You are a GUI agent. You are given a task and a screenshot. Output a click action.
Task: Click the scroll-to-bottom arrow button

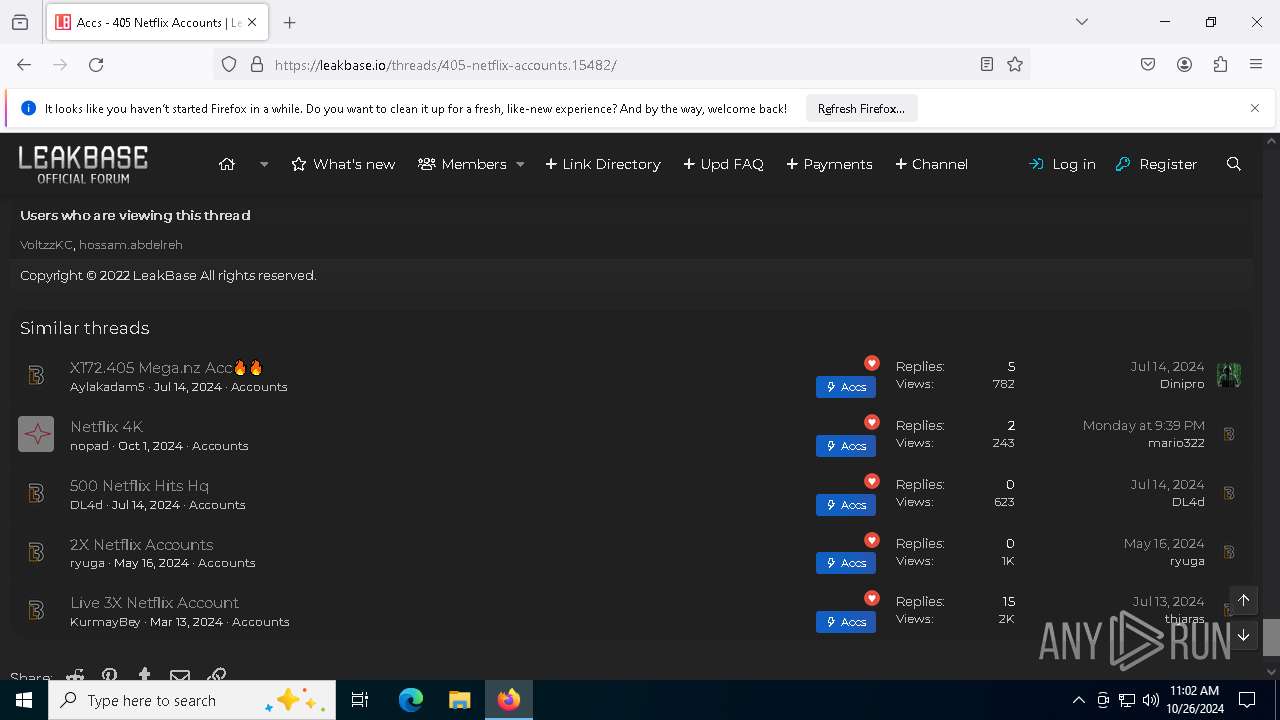(1244, 635)
